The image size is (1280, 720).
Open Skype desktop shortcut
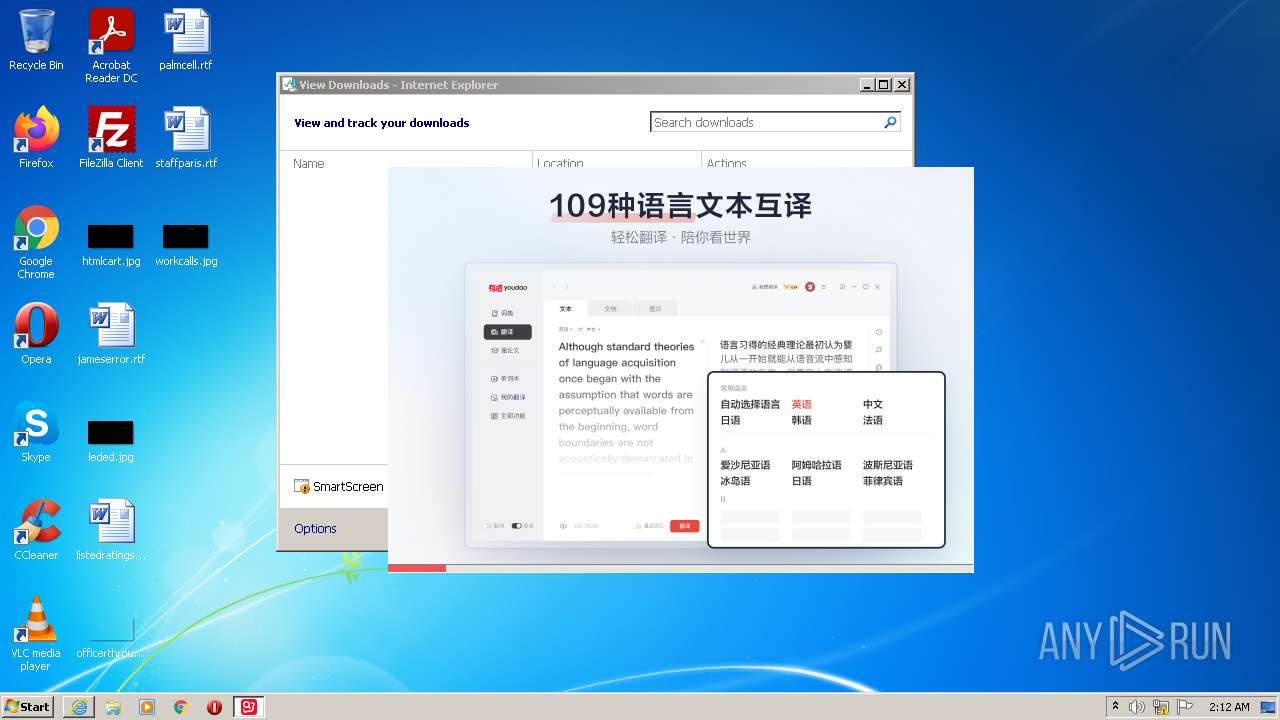click(36, 432)
